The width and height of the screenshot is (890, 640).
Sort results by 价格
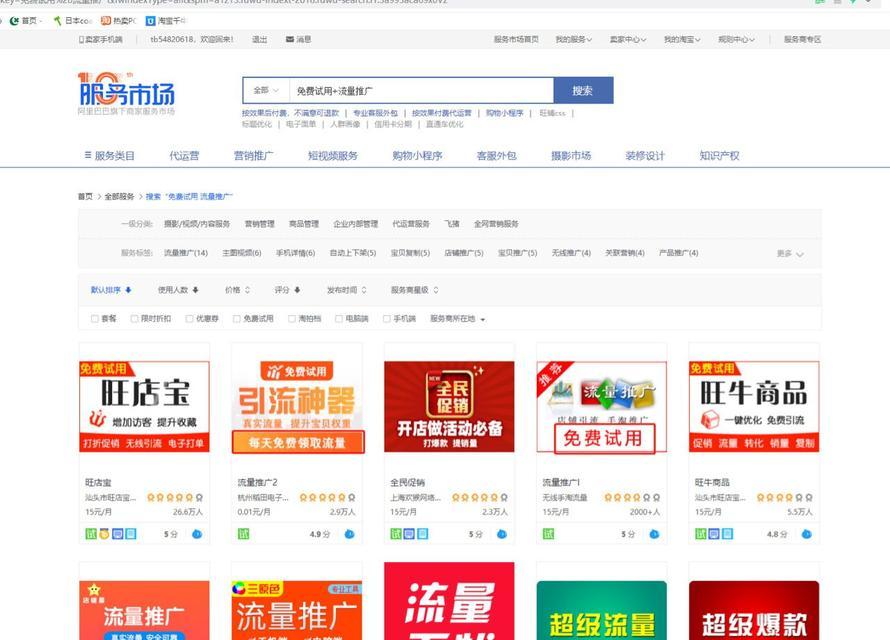pyautogui.click(x=237, y=290)
